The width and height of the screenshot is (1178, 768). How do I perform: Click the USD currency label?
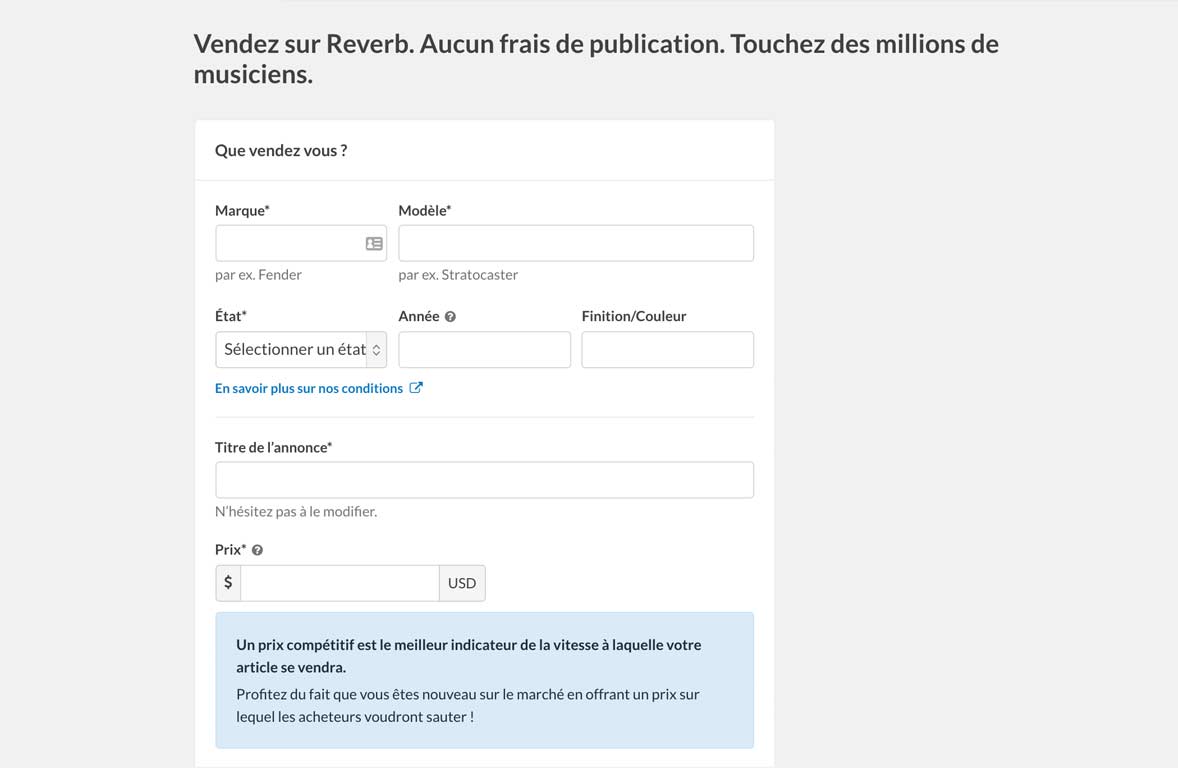coord(462,583)
